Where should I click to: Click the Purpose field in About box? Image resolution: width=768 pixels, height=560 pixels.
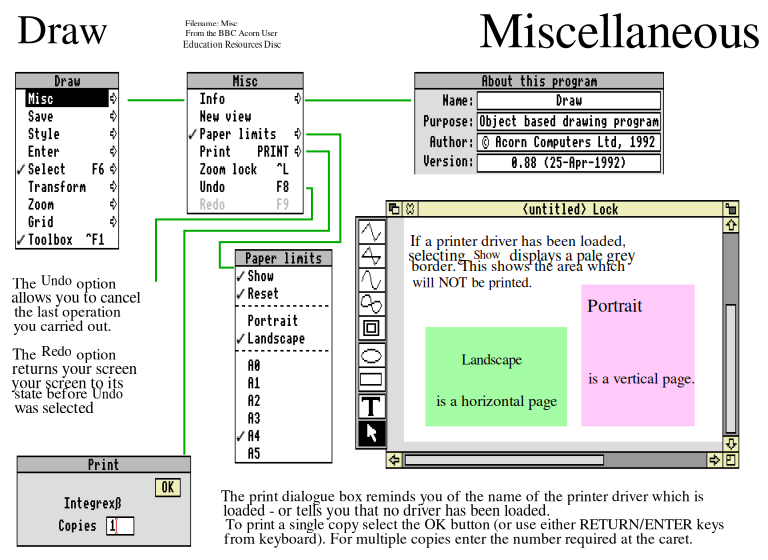569,121
